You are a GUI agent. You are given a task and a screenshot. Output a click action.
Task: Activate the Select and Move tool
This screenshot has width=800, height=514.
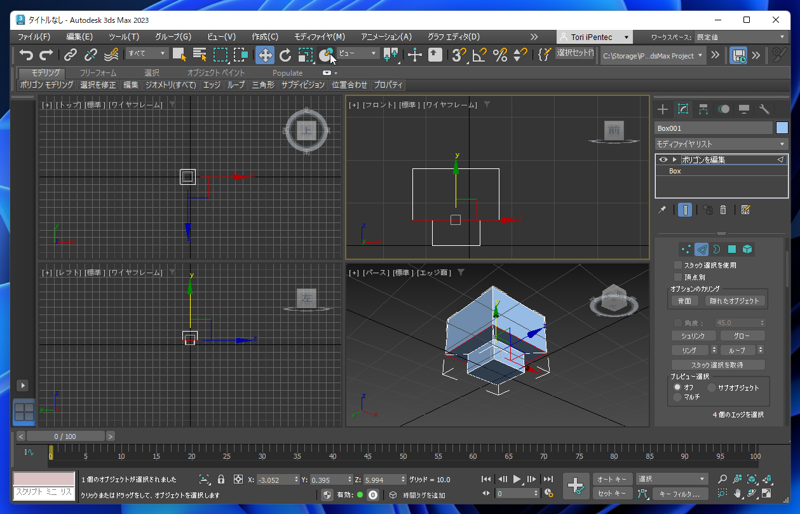click(265, 55)
